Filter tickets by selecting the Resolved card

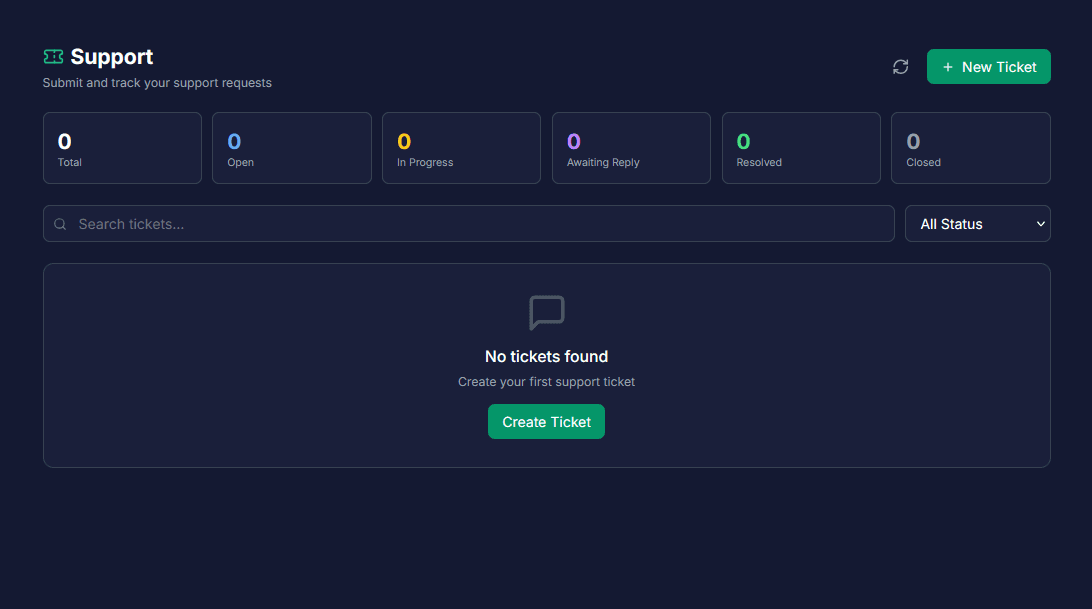[x=800, y=148]
